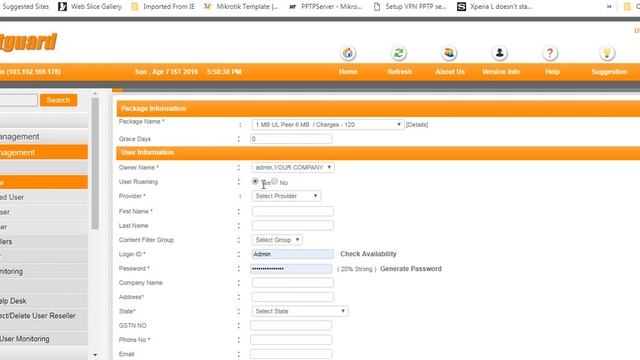
Task: Select Yes for User Roaming
Action: click(255, 181)
